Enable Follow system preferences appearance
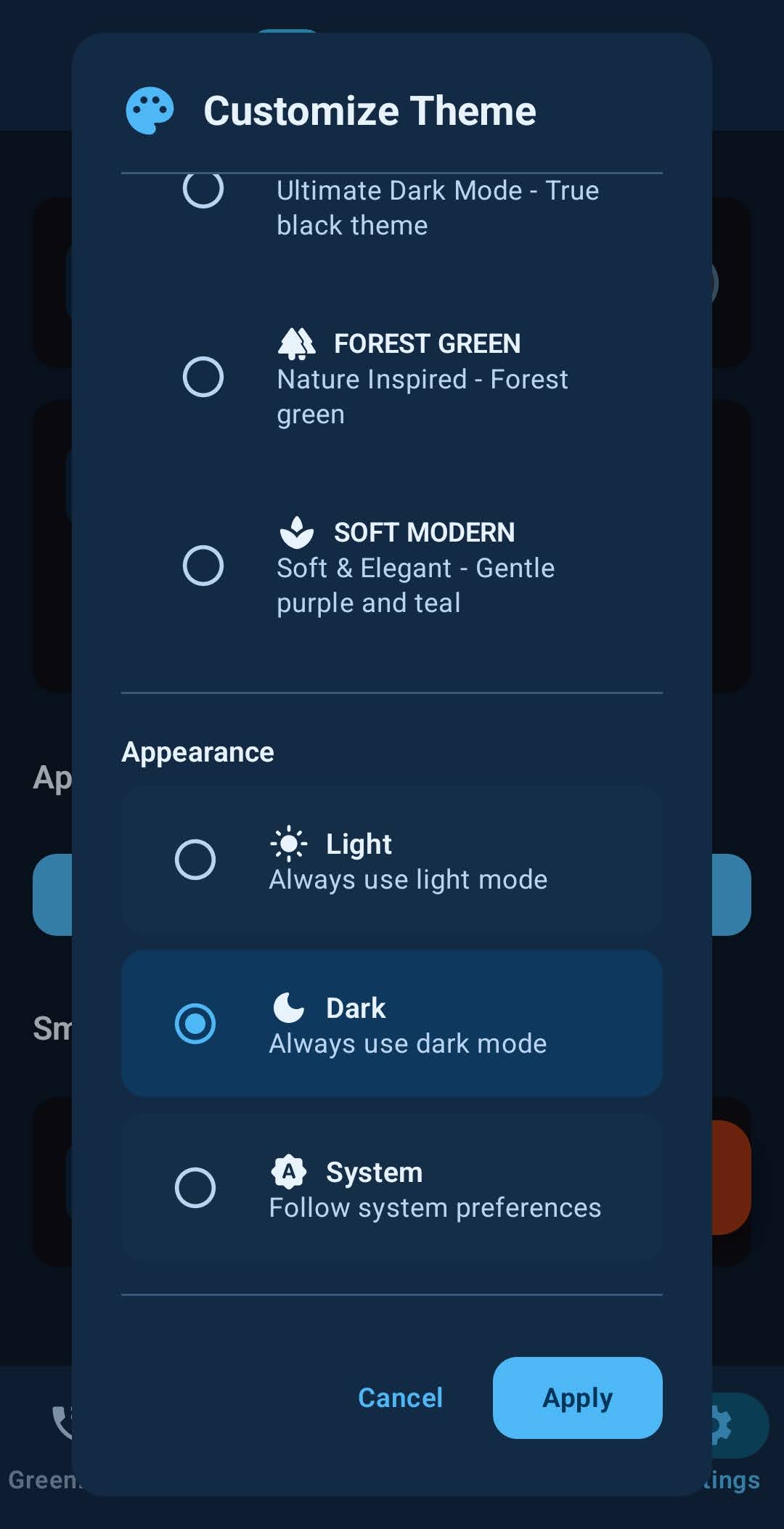Screen dimensions: 784x1529 tap(195, 1187)
